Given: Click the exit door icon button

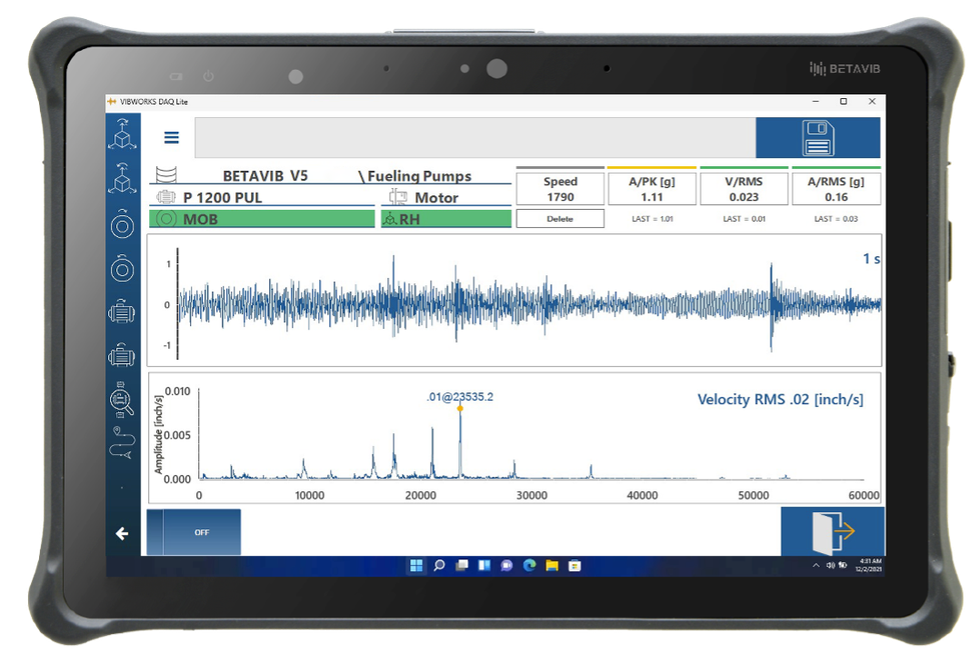Looking at the screenshot, I should [832, 531].
